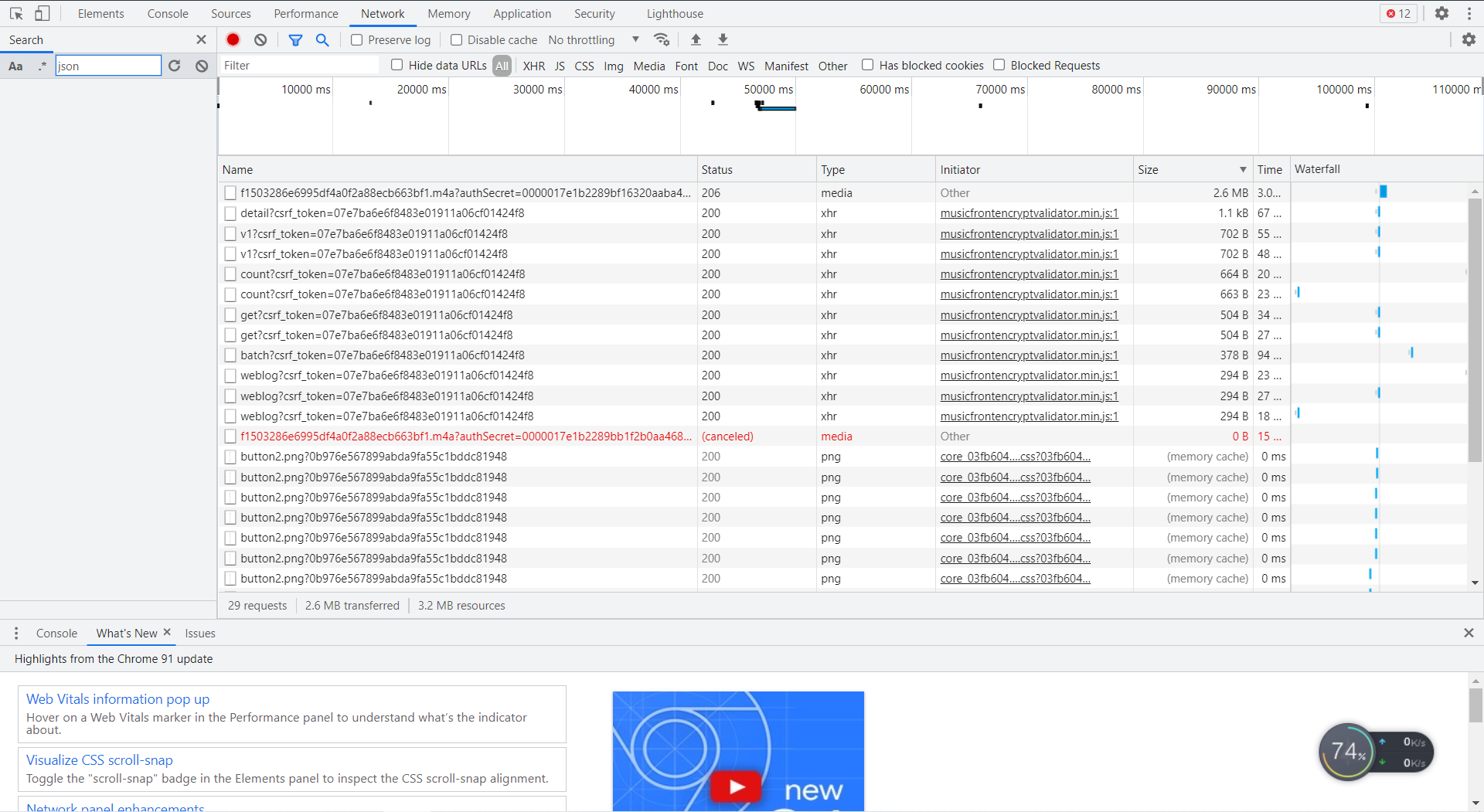Select the All filter type
The width and height of the screenshot is (1484, 812).
[x=502, y=66]
